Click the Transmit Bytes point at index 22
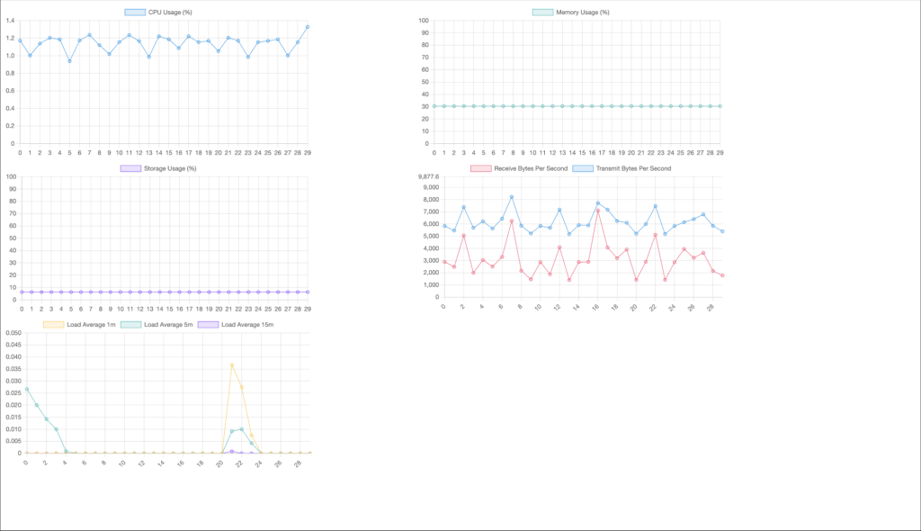Screen dimensions: 921x531 tap(655, 206)
